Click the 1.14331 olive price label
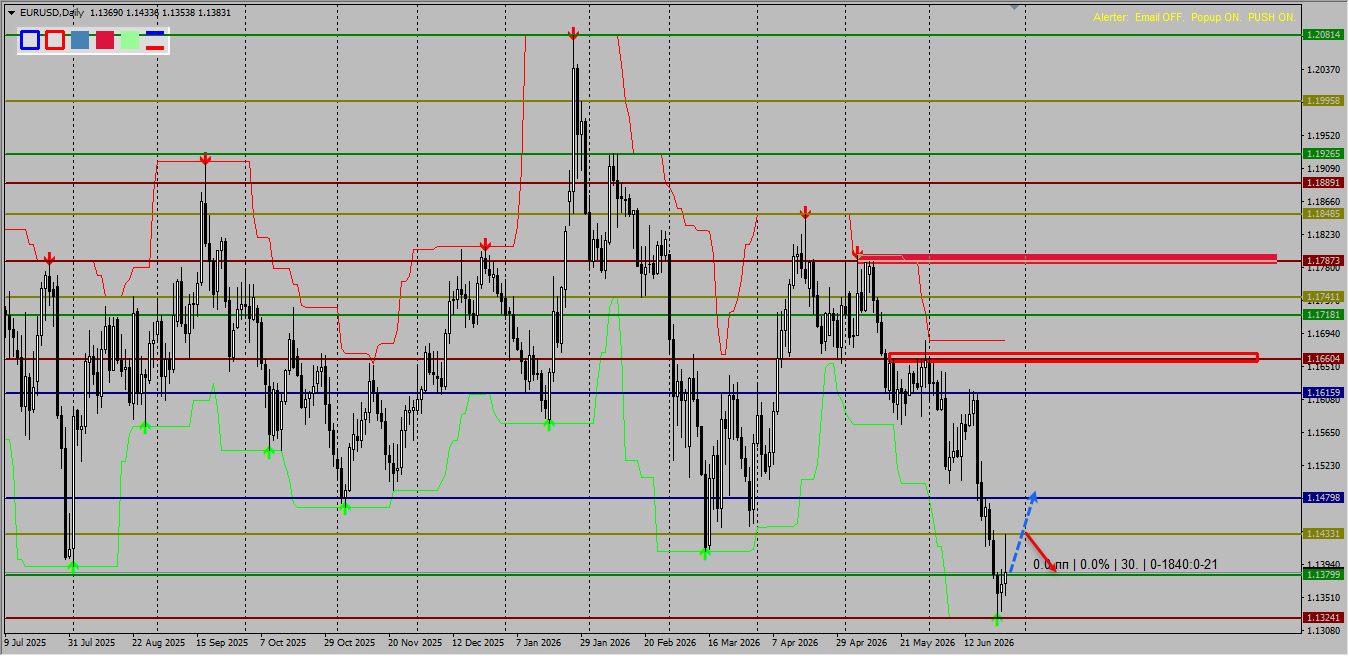The height and width of the screenshot is (656, 1349). [1324, 534]
